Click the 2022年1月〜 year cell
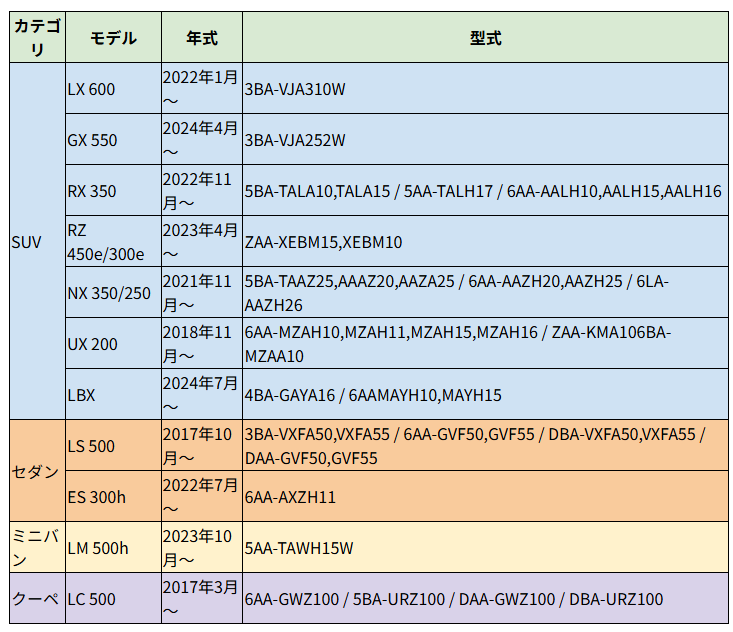The width and height of the screenshot is (733, 632). click(x=202, y=88)
